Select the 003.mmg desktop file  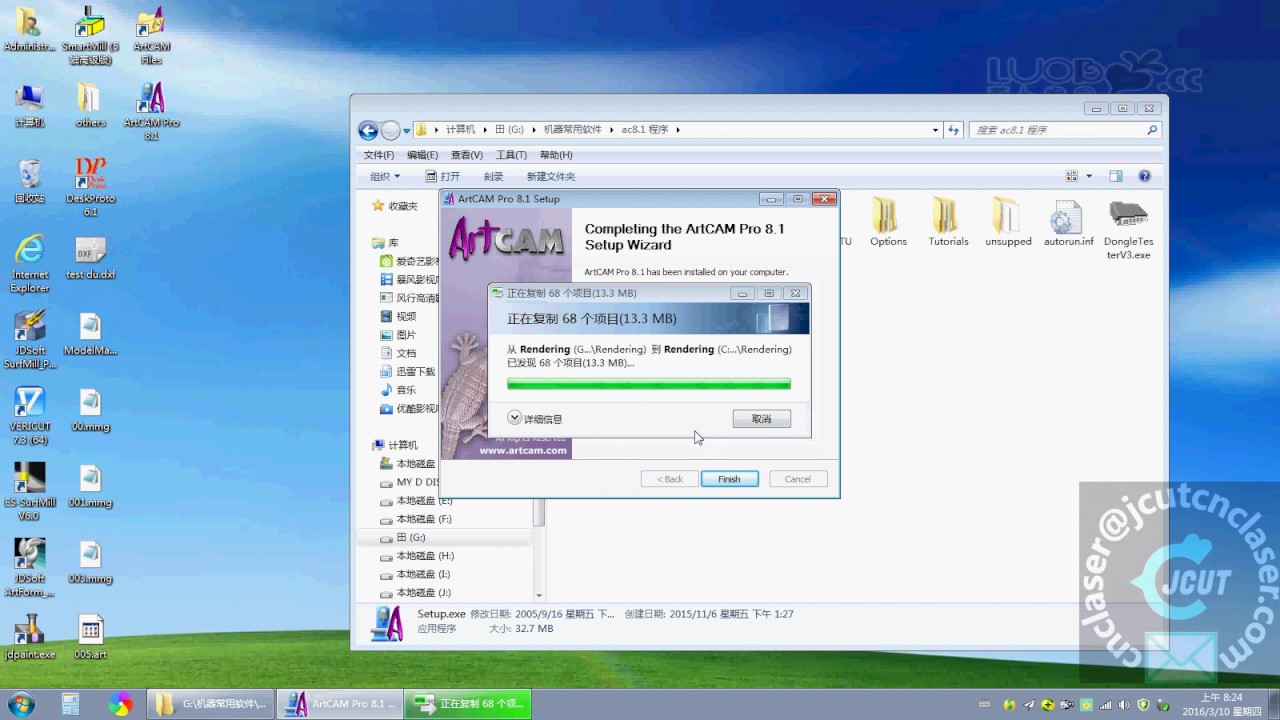(x=90, y=562)
